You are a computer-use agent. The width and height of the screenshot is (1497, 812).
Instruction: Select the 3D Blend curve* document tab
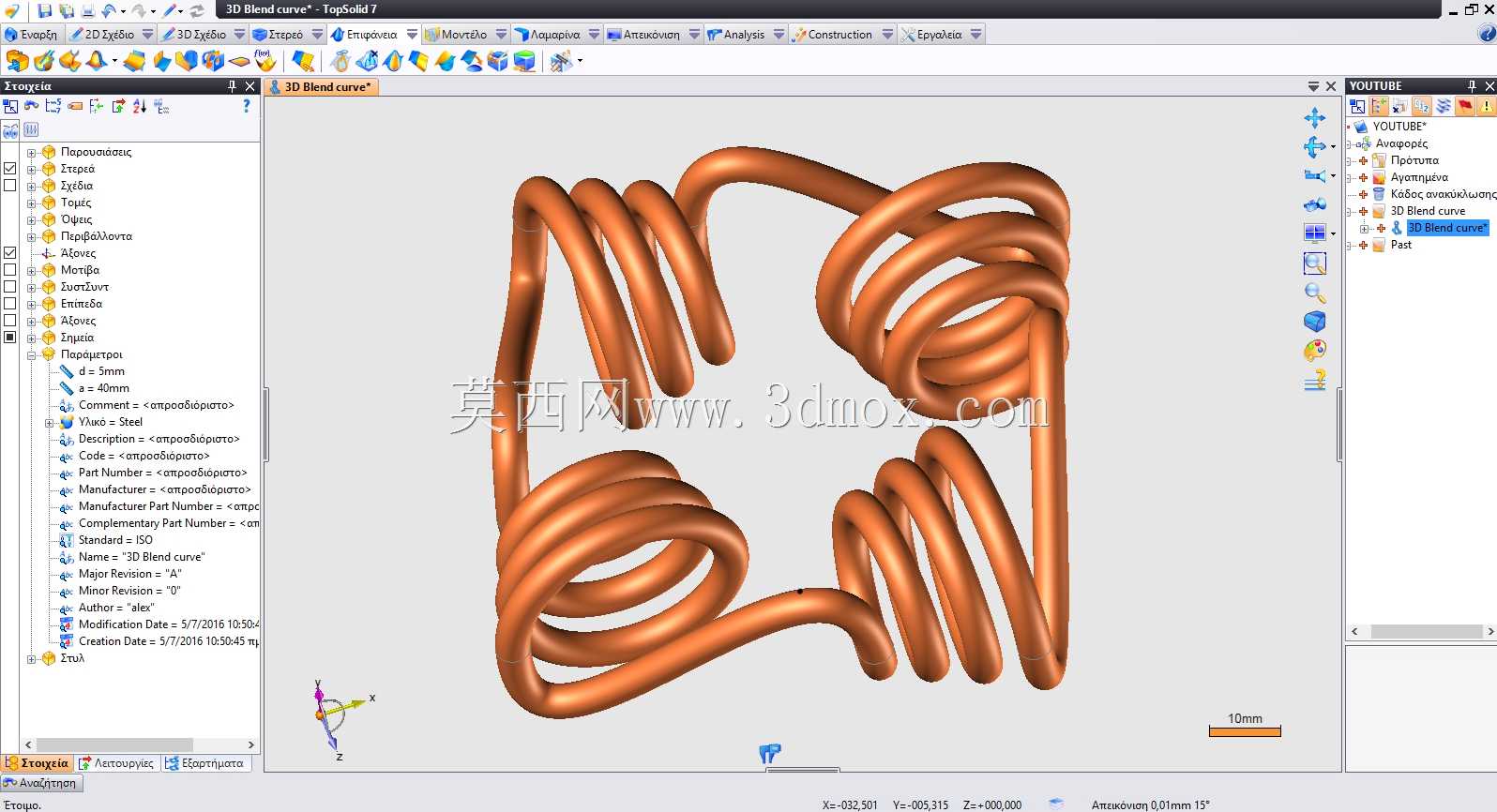321,86
